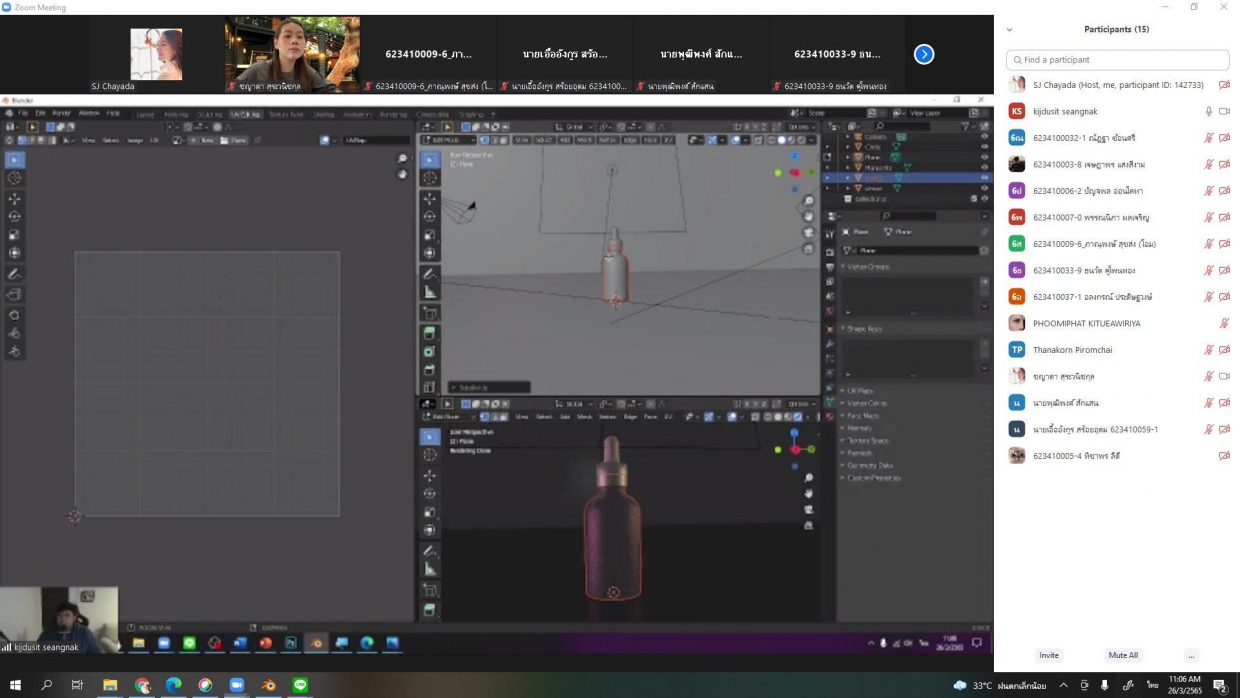
Task: Select the Extrude Region tool in upper viewport
Action: click(429, 333)
